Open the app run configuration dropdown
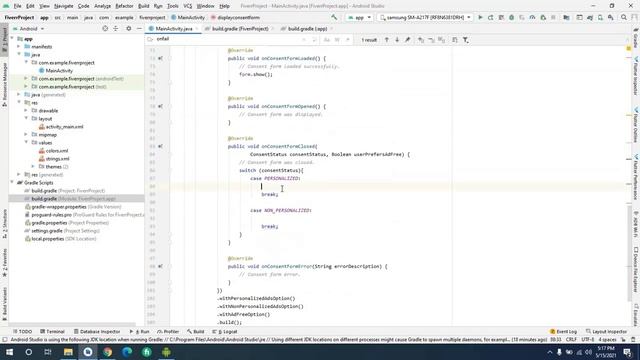Viewport: 640px width, 360px height. pos(359,18)
